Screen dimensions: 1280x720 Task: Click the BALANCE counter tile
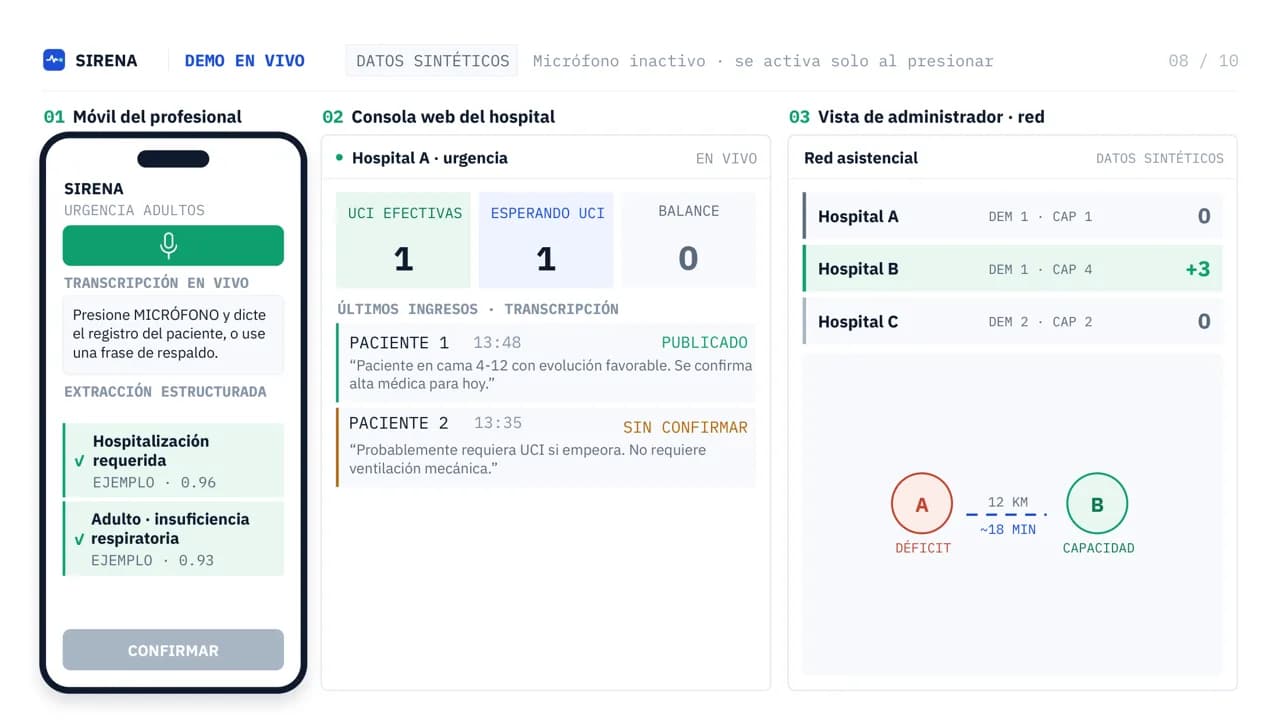click(x=688, y=240)
